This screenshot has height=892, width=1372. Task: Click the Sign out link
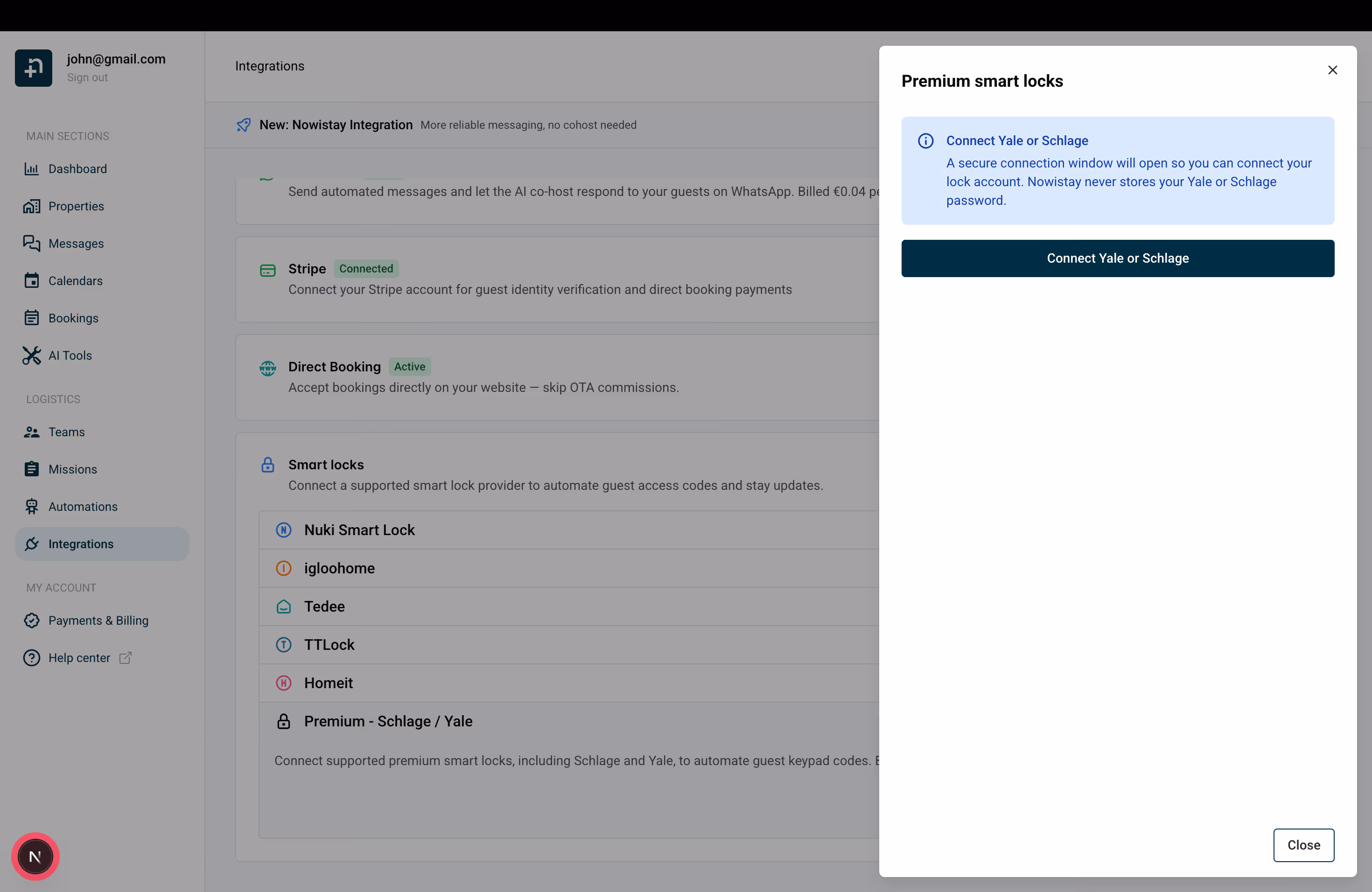(87, 77)
